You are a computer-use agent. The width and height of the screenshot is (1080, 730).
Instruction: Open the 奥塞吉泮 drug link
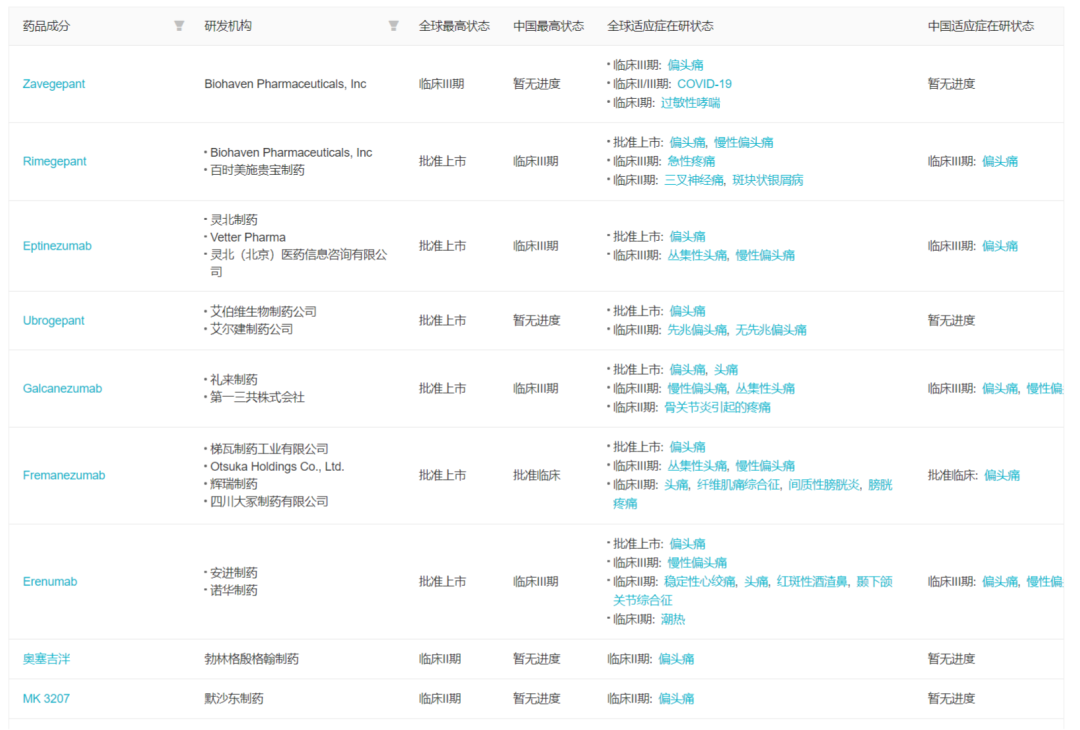[x=46, y=659]
